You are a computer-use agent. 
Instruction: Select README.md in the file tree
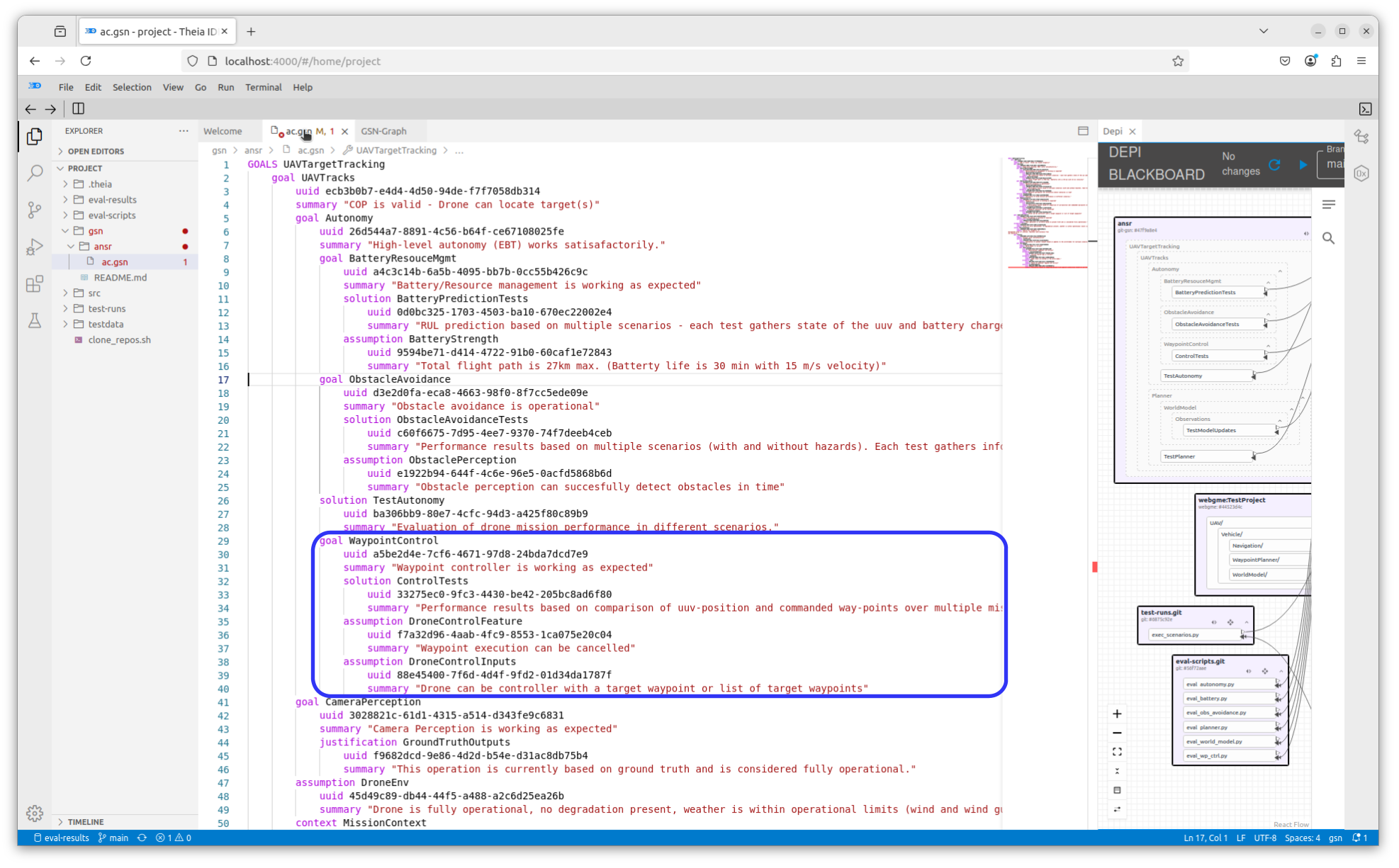tap(125, 278)
